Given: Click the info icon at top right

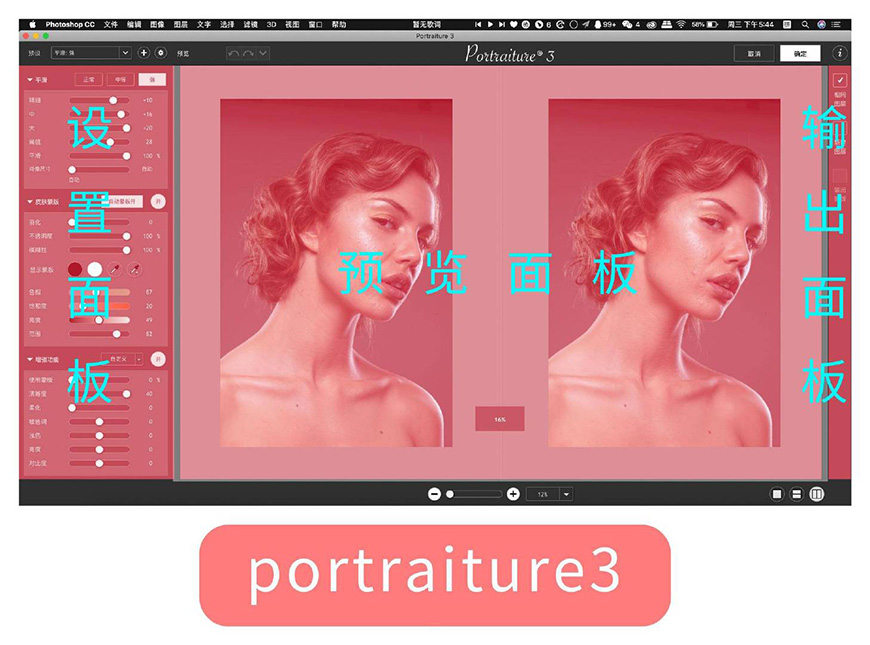Looking at the screenshot, I should click(x=839, y=53).
